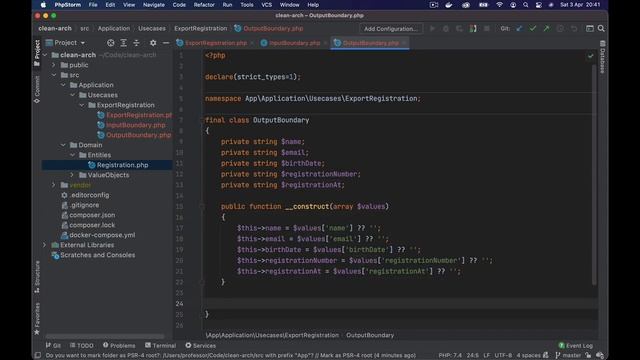The width and height of the screenshot is (640, 360).
Task: Click OutputBoundary breadcrumb below editor
Action: click(x=370, y=335)
